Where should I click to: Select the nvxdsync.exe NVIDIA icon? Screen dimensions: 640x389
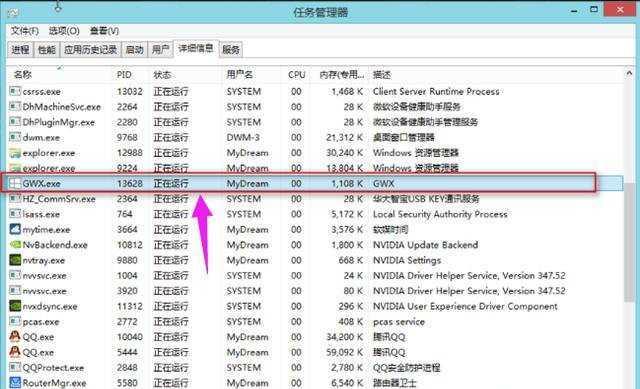15,306
